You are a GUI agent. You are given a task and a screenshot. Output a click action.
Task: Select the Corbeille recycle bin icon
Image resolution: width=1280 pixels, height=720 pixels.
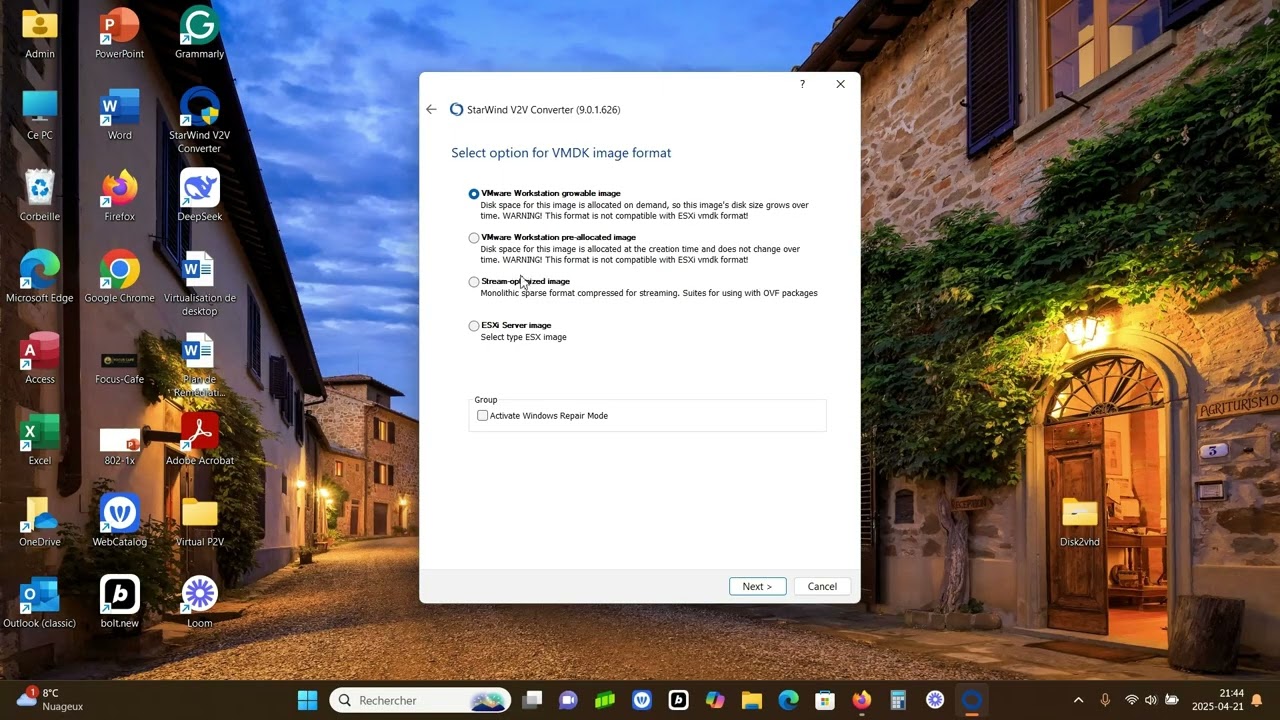(x=40, y=196)
